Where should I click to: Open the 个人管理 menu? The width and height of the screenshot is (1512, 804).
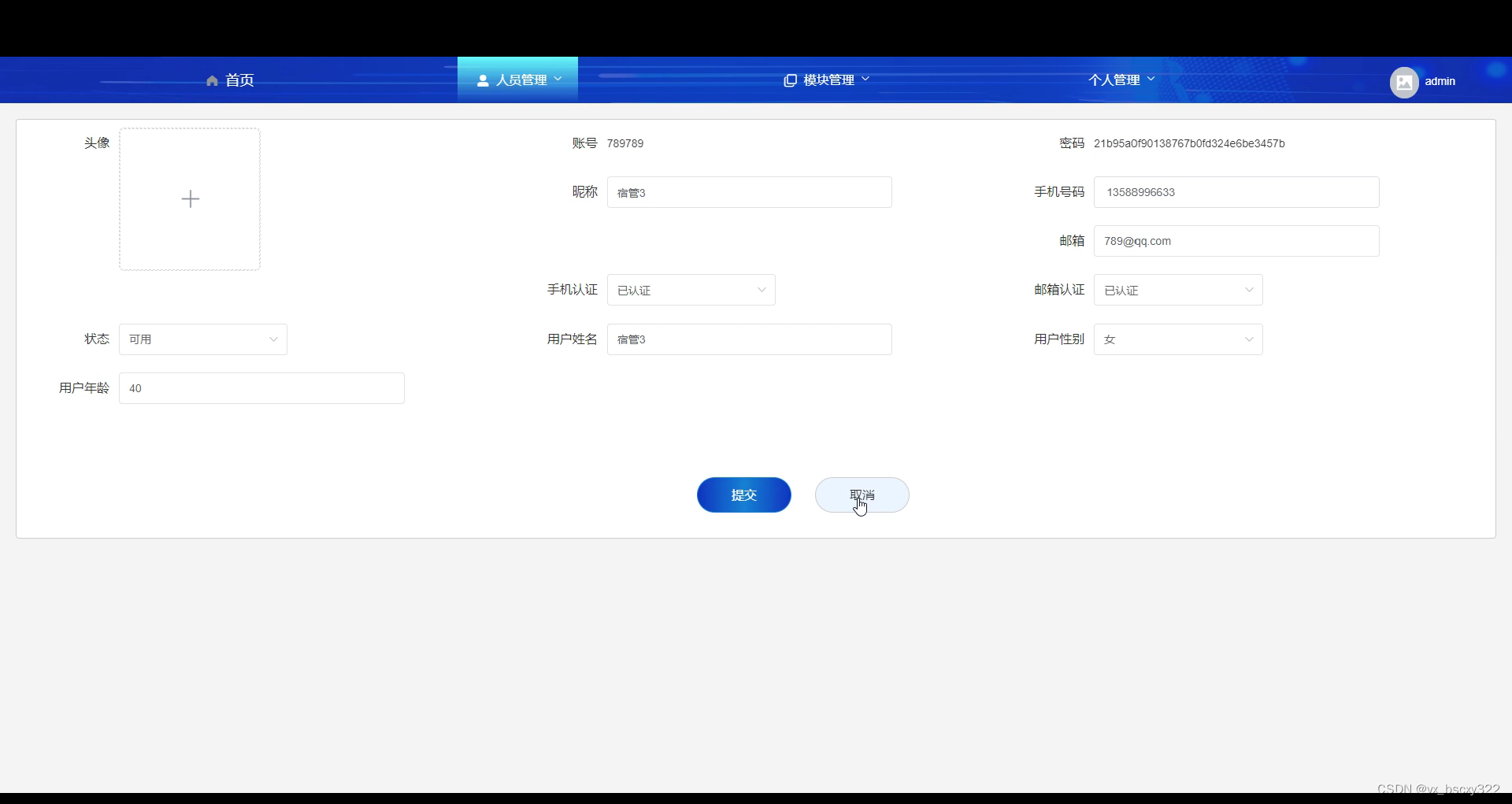point(1121,80)
